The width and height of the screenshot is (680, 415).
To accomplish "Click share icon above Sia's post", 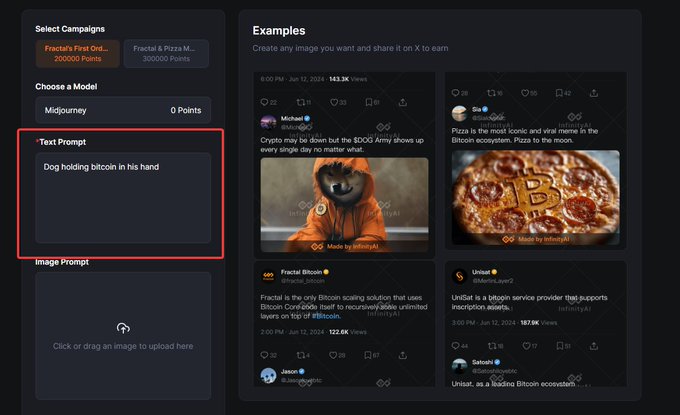I will pos(594,93).
